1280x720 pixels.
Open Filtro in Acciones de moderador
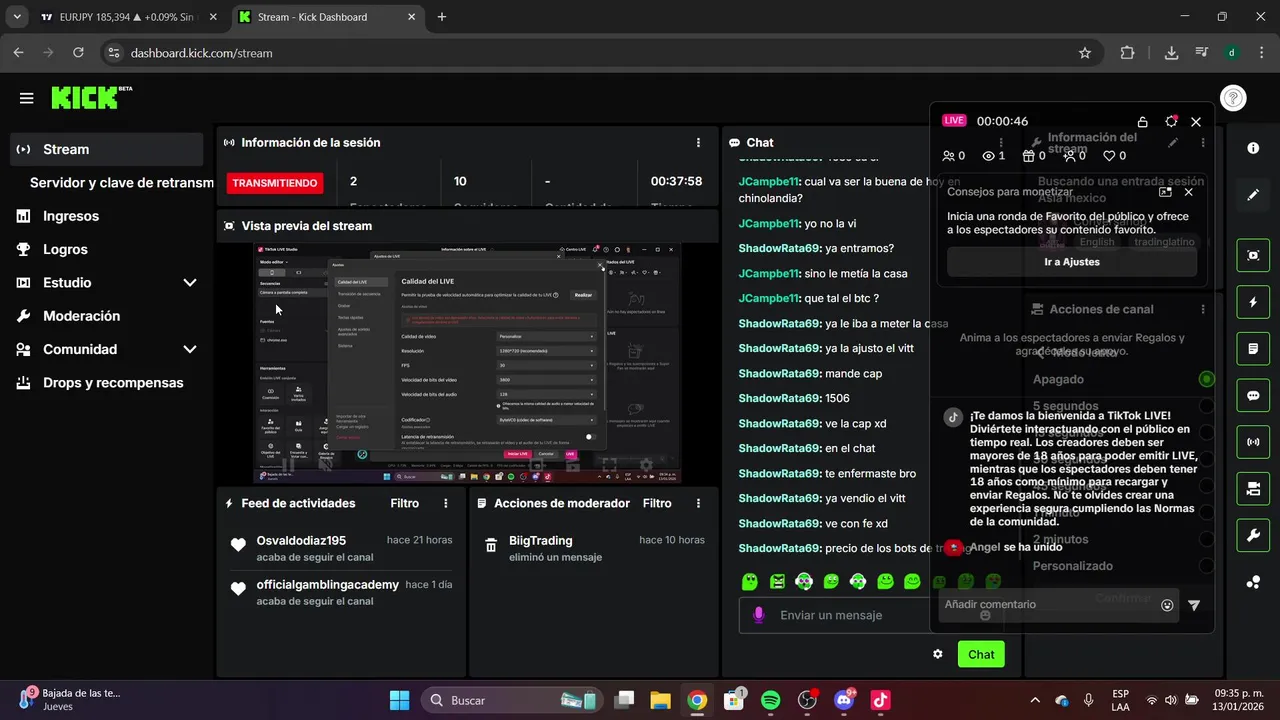click(x=657, y=503)
